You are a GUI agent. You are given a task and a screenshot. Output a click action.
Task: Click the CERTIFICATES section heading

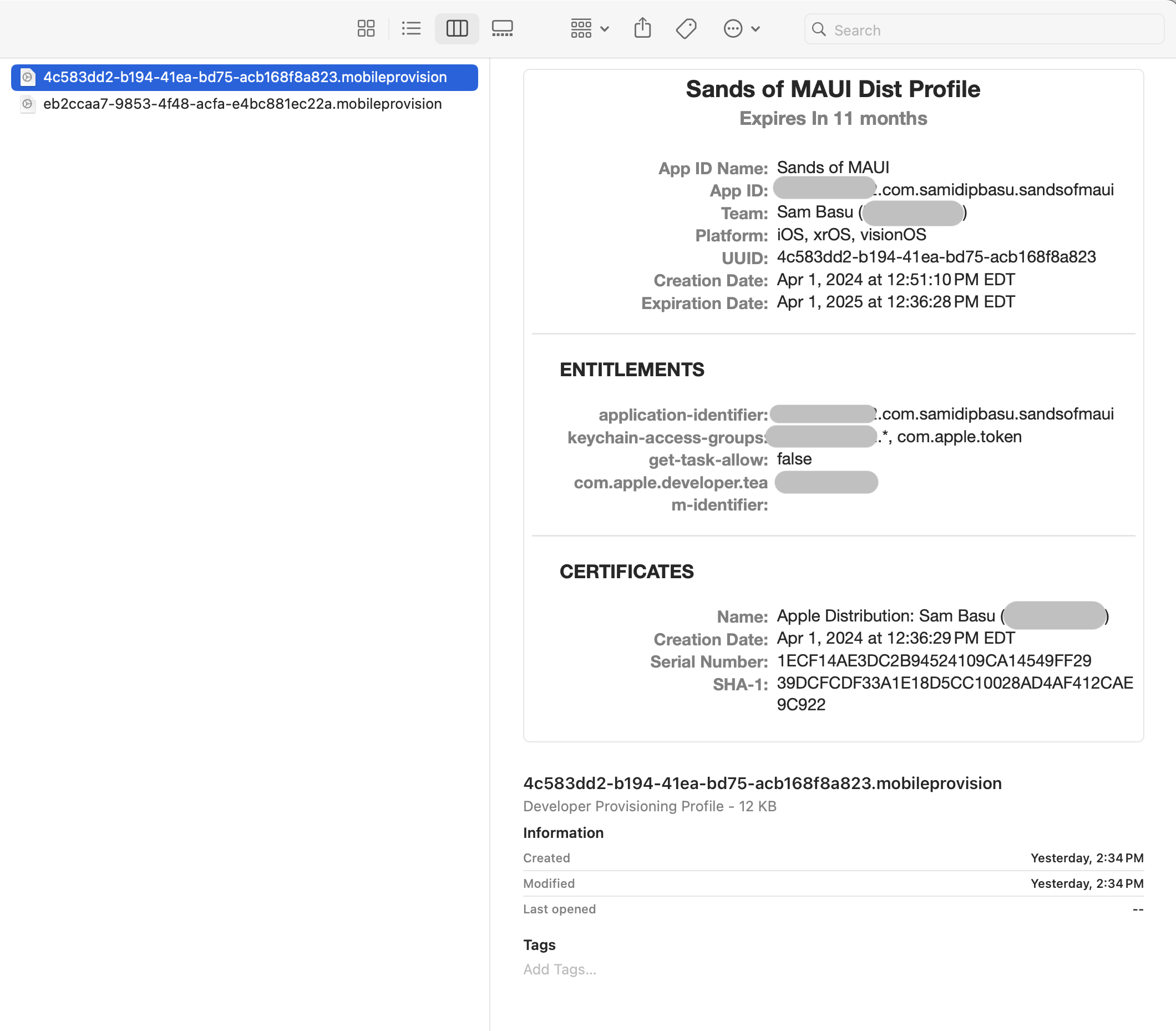pyautogui.click(x=627, y=572)
